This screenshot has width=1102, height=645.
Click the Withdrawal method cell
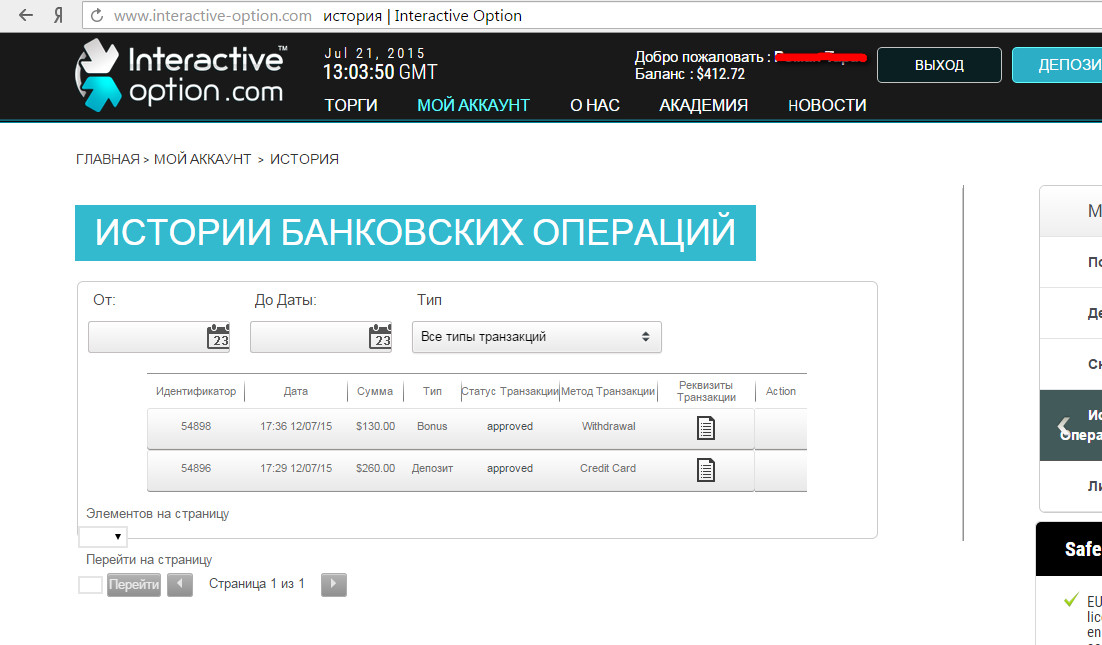[x=609, y=426]
